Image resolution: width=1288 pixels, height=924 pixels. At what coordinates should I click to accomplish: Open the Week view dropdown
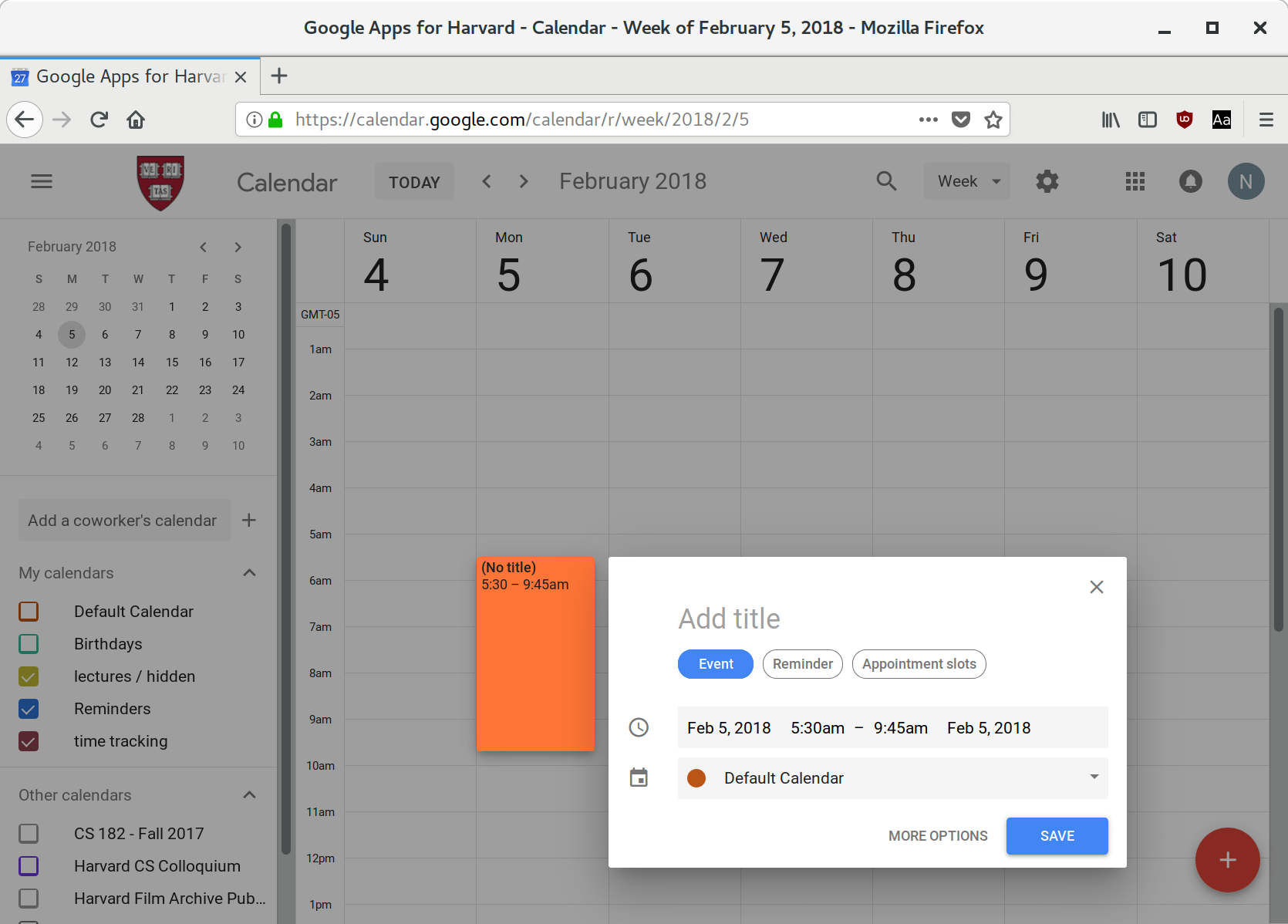pos(968,181)
